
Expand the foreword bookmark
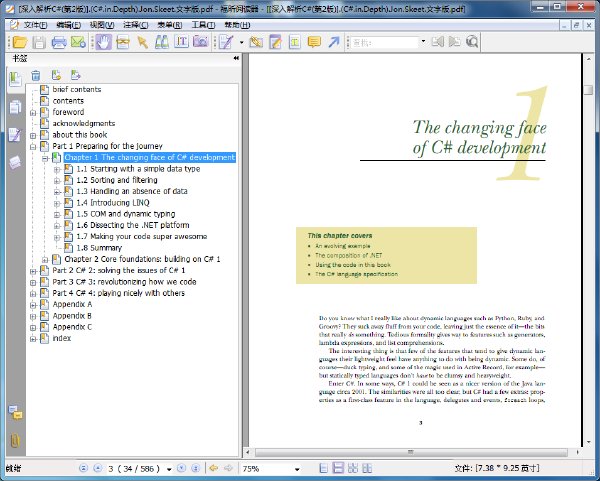coord(33,113)
